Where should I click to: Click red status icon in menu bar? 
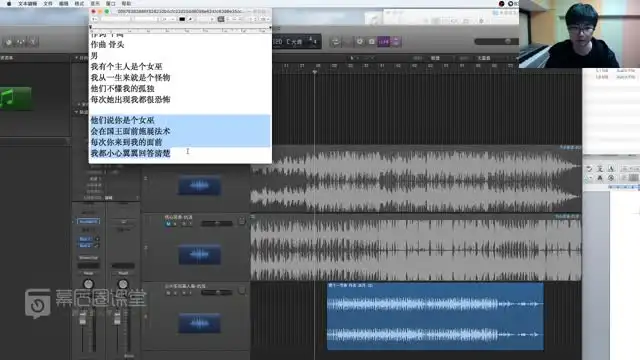point(501,4)
